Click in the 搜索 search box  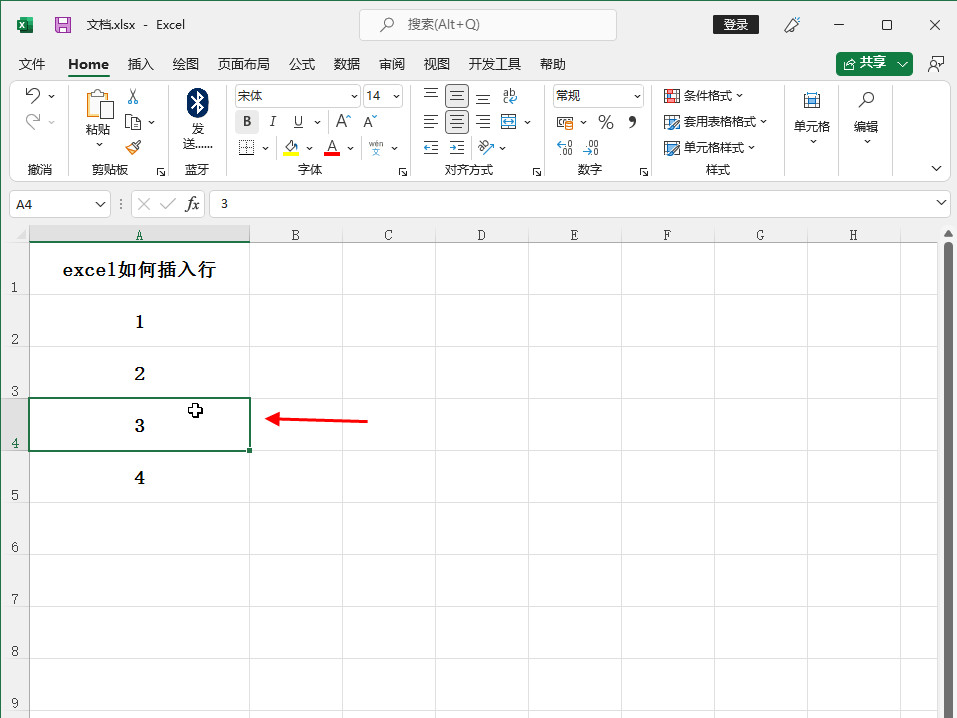pos(488,24)
